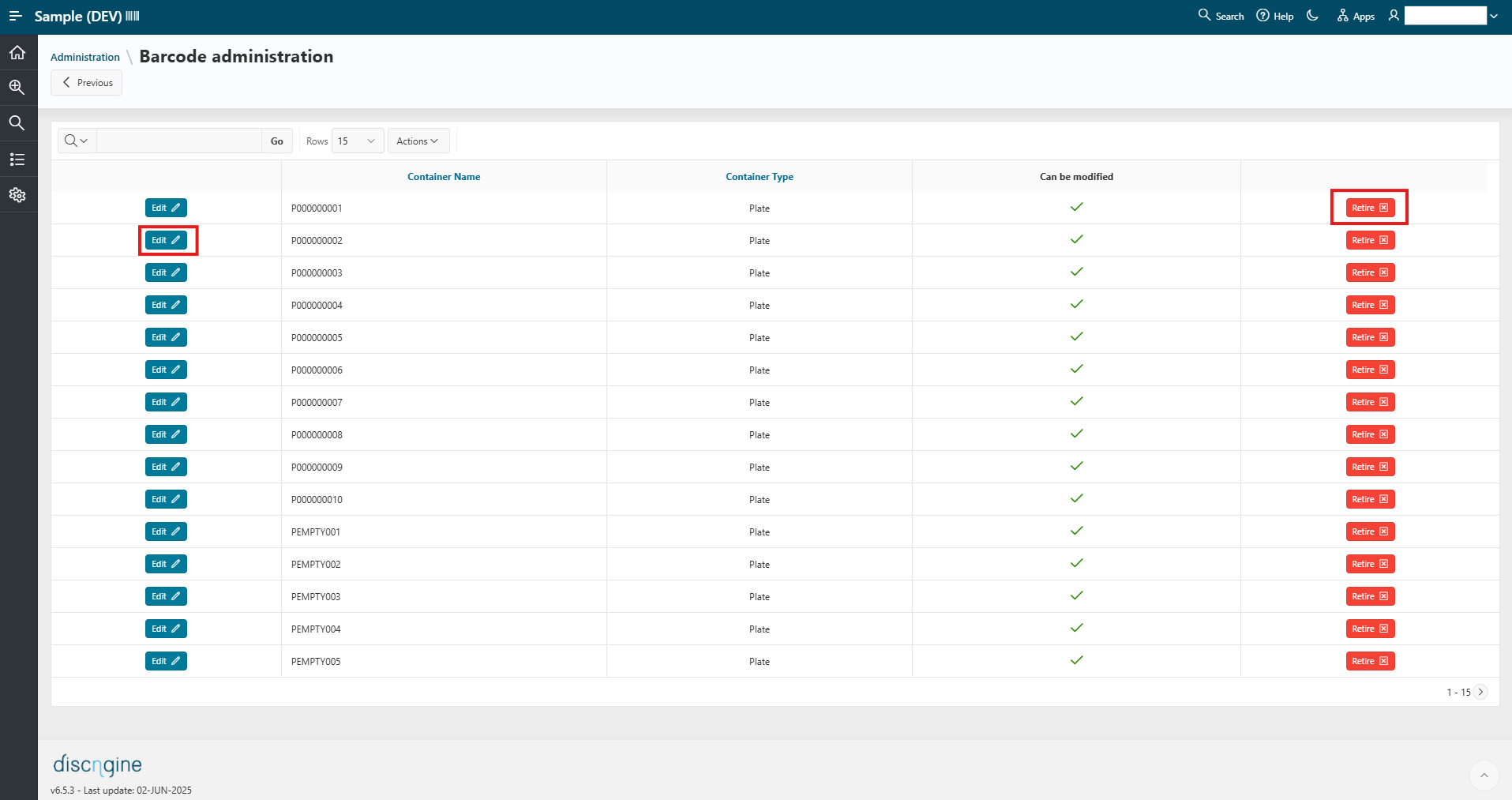Image resolution: width=1512 pixels, height=800 pixels.
Task: Edit container P000000002
Action: pos(166,240)
